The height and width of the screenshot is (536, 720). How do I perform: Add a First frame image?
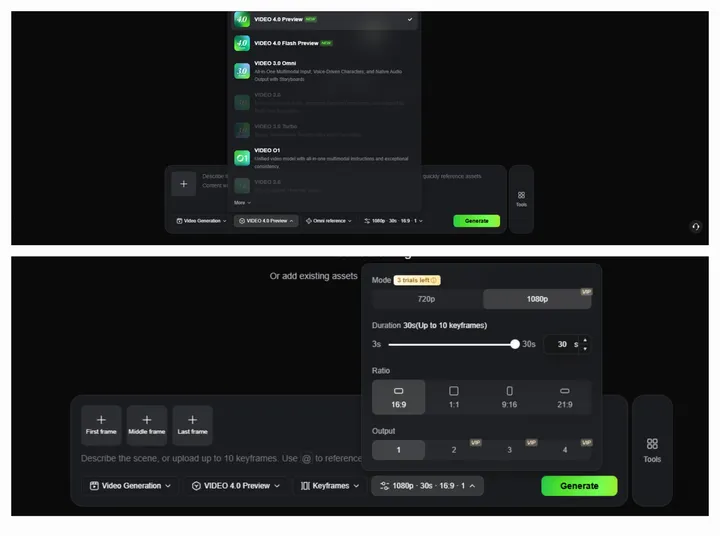point(101,425)
